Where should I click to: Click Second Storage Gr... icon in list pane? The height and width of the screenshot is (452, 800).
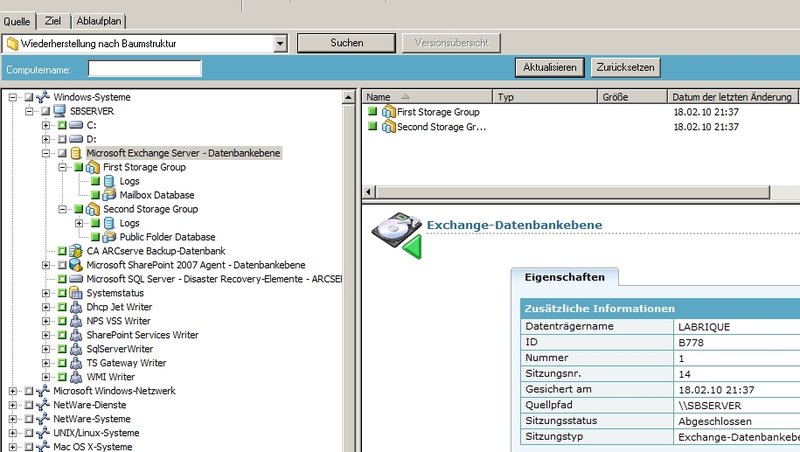(x=389, y=126)
